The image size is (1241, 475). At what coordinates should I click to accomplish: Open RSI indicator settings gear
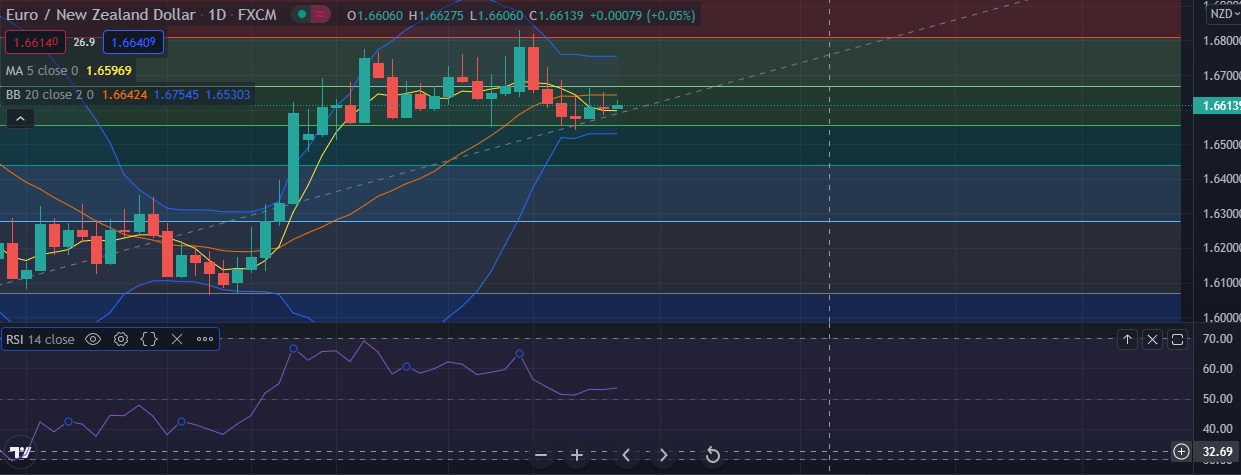point(121,339)
